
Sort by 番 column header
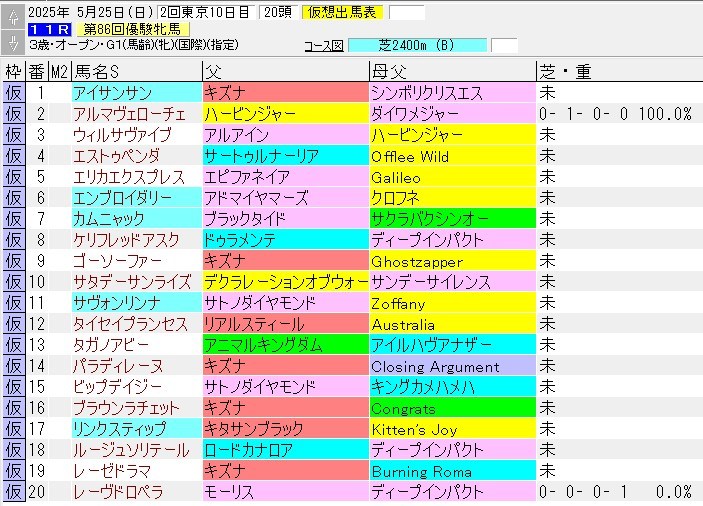[37, 71]
